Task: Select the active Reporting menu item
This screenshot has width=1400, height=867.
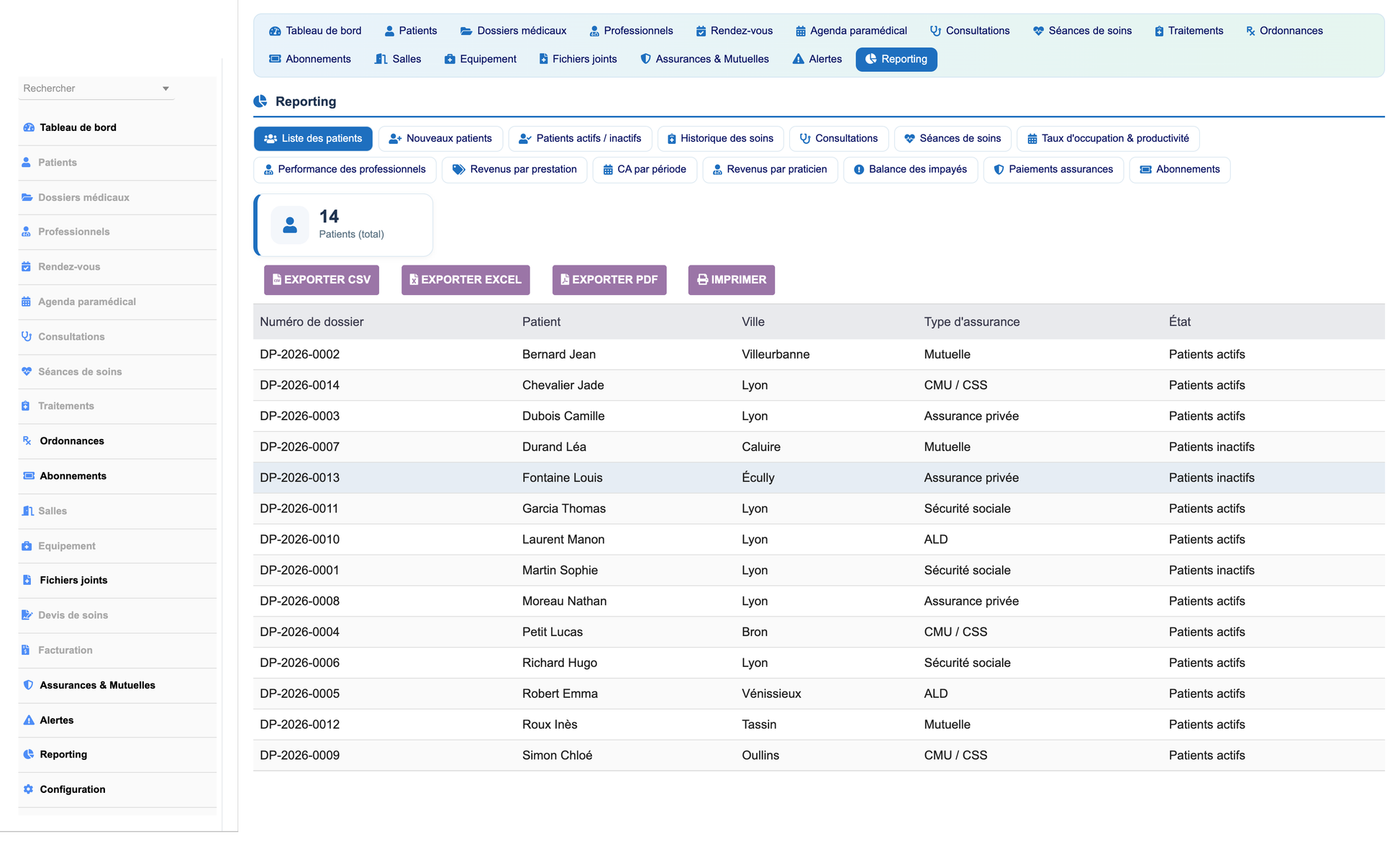Action: pos(896,59)
